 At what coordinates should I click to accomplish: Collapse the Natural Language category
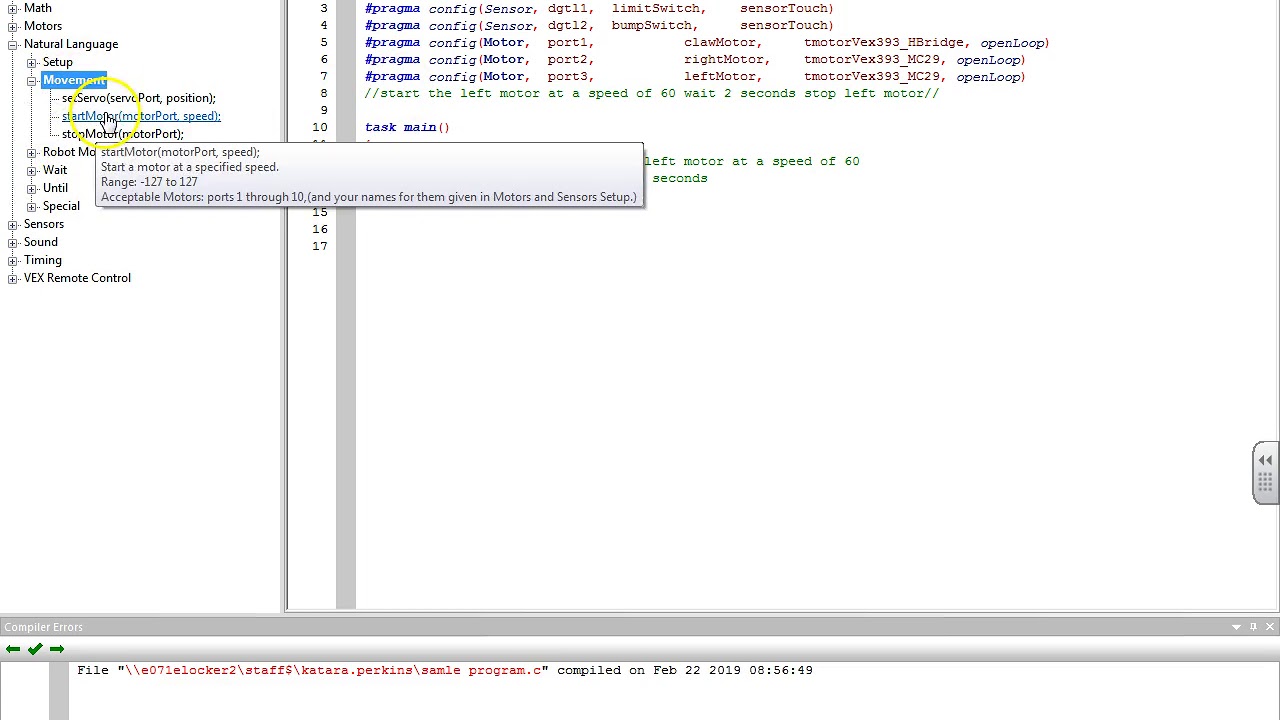click(13, 44)
